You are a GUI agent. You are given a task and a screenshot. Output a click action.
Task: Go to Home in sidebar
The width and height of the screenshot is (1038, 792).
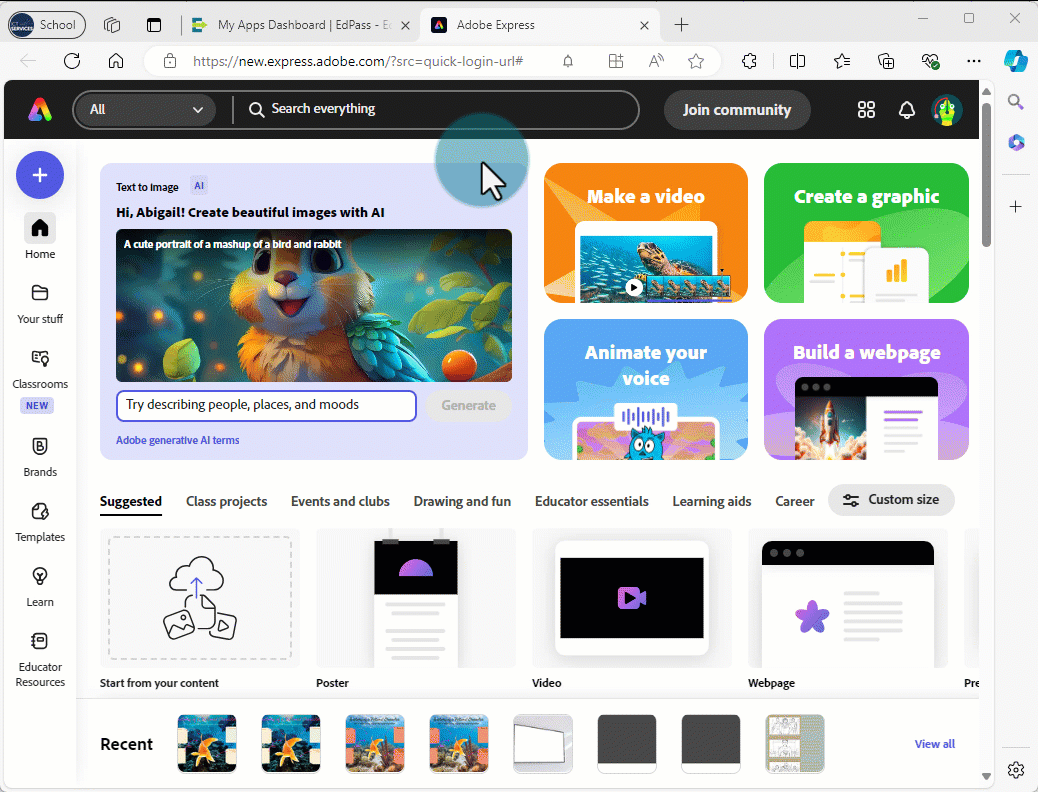40,236
